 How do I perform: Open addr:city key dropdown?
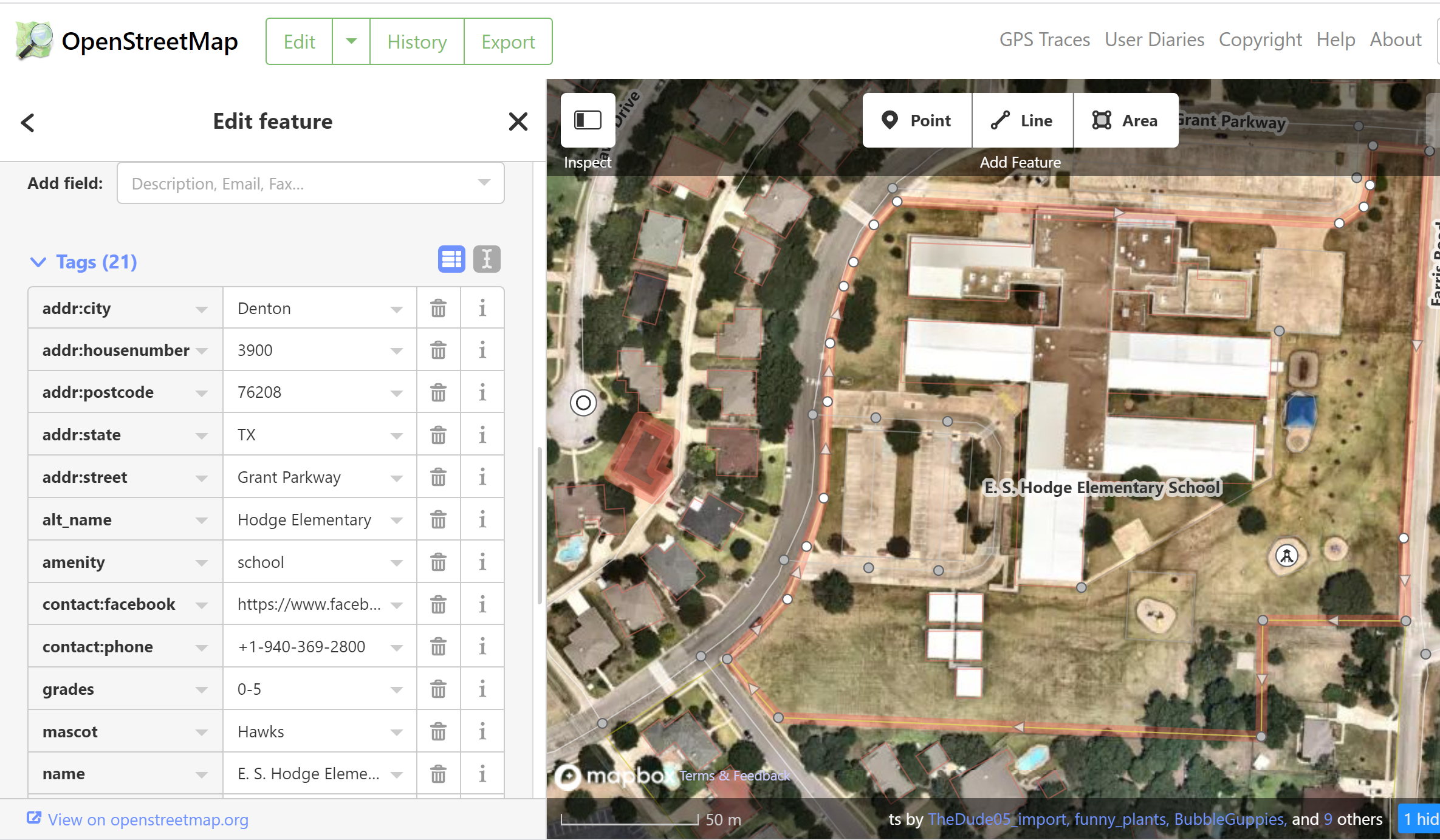(202, 309)
